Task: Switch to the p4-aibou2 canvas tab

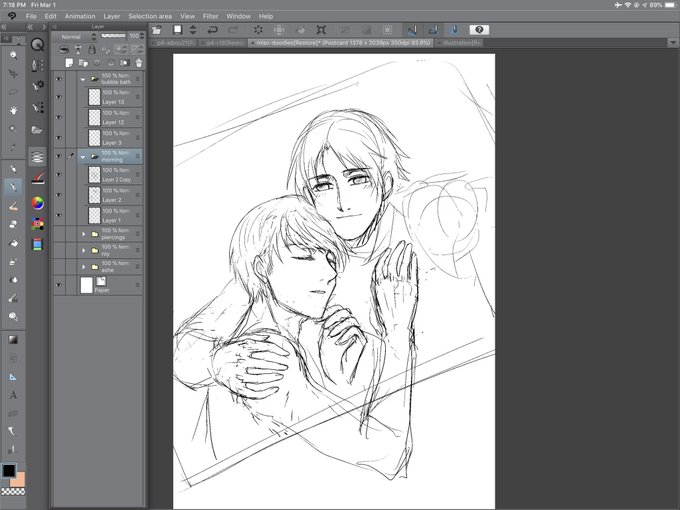Action: (x=173, y=43)
